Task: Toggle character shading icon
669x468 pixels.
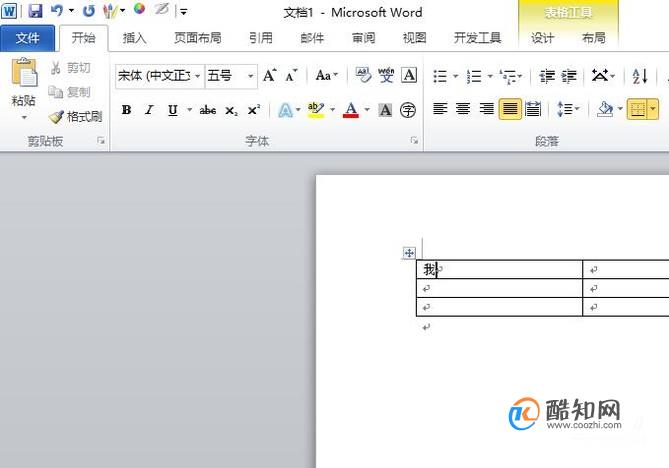Action: coord(385,110)
